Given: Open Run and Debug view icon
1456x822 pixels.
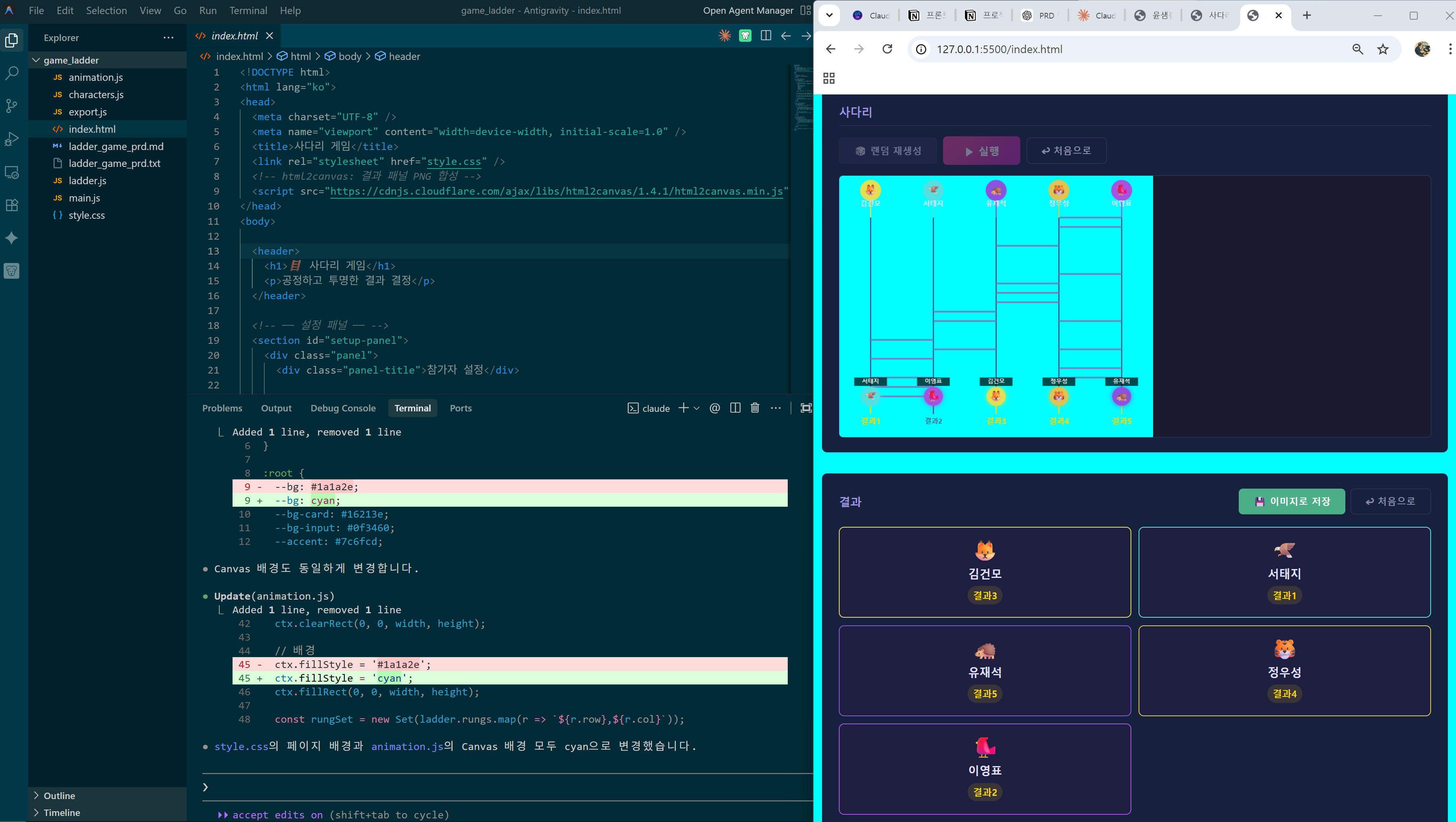Looking at the screenshot, I should click(x=12, y=139).
